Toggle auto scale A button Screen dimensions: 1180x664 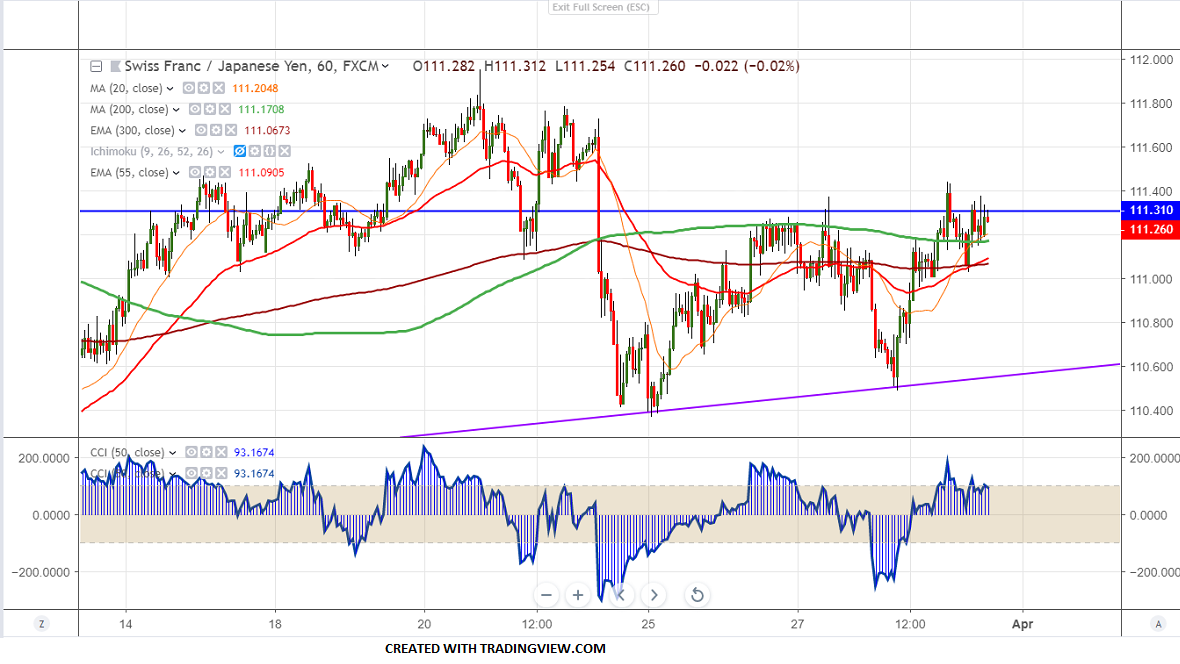coord(1158,623)
